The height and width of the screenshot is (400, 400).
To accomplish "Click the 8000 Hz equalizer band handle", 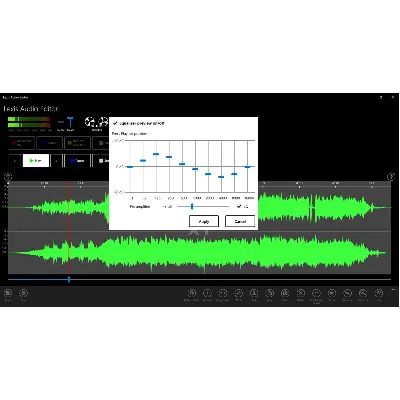I will pos(234,174).
